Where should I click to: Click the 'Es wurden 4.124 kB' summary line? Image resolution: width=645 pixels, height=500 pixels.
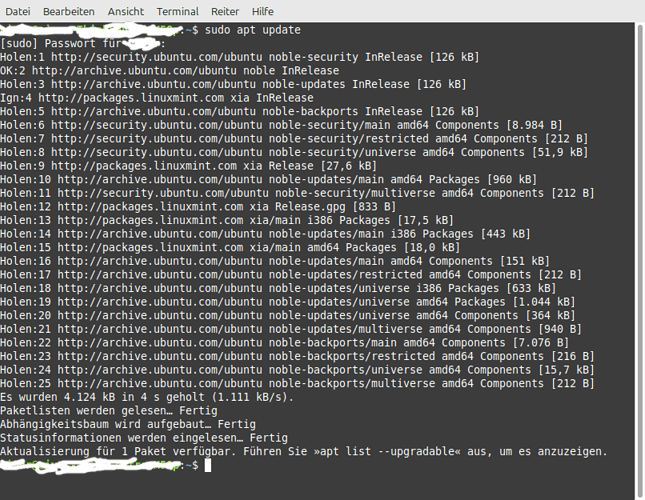pyautogui.click(x=147, y=397)
